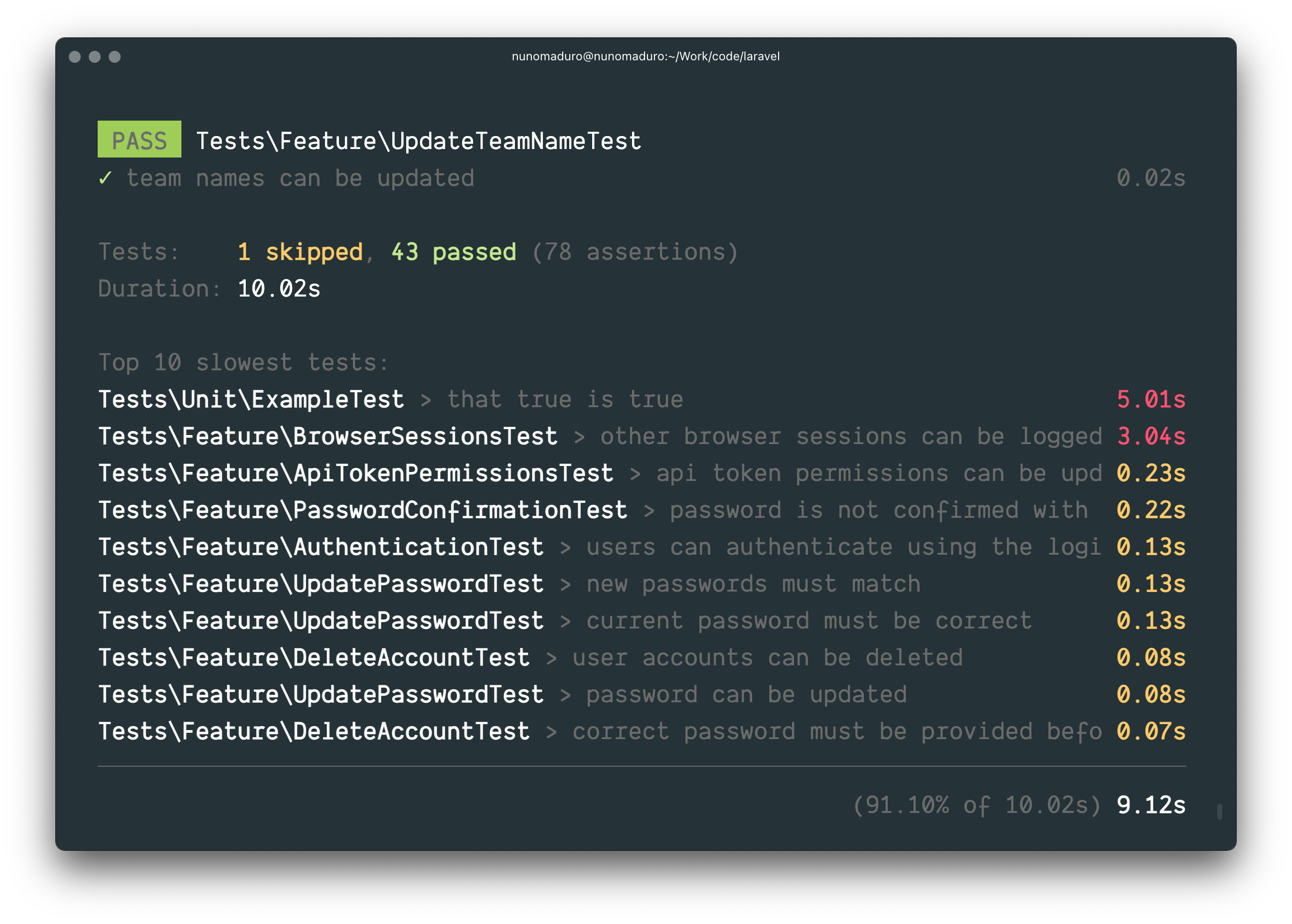Click the UpdateTeamNameTest heading
This screenshot has height=924, width=1292.
click(418, 141)
